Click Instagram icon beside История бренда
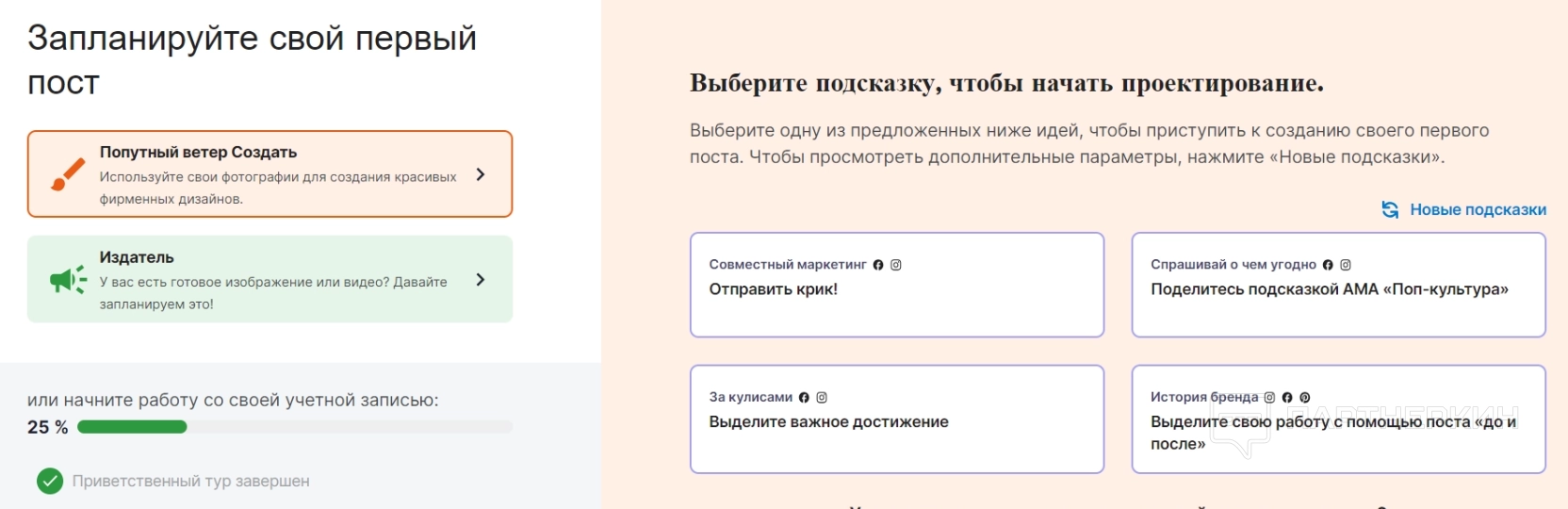 pos(1269,398)
